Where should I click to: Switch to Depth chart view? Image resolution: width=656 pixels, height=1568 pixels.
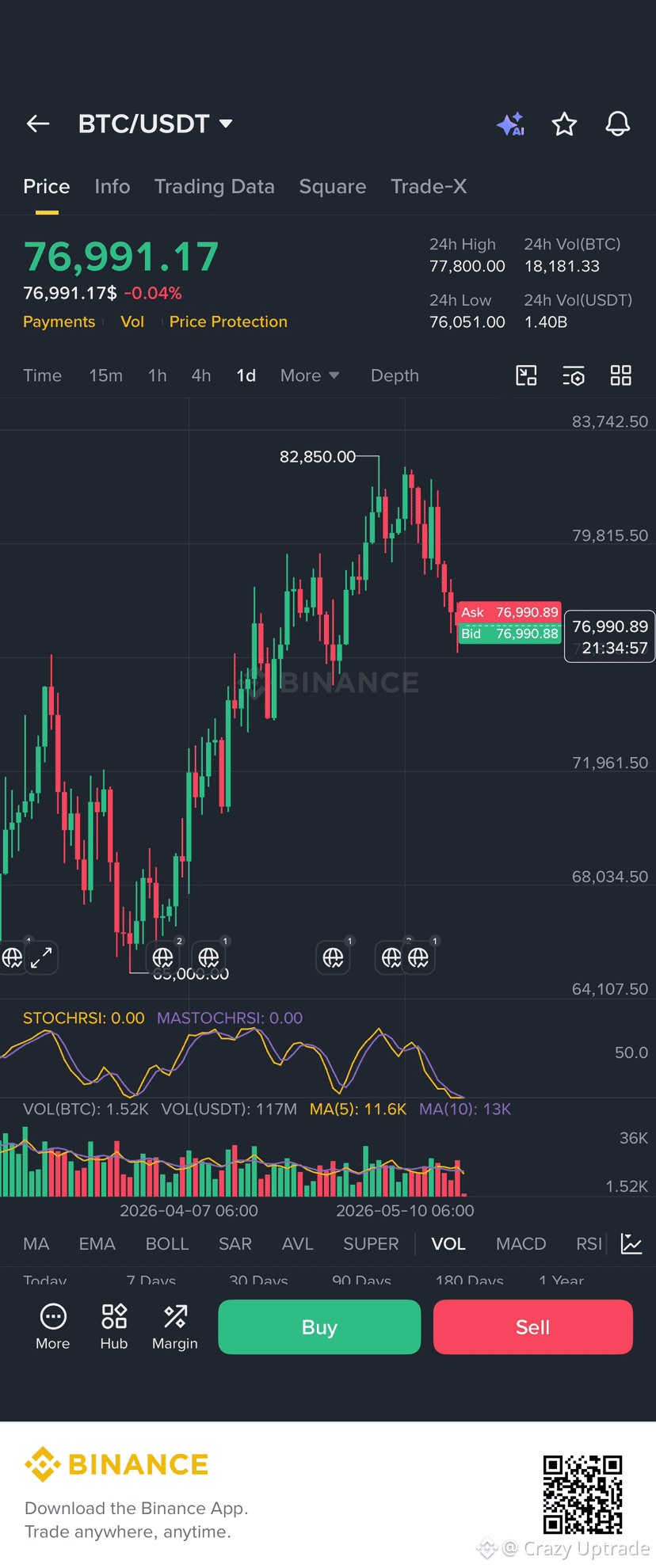[395, 375]
